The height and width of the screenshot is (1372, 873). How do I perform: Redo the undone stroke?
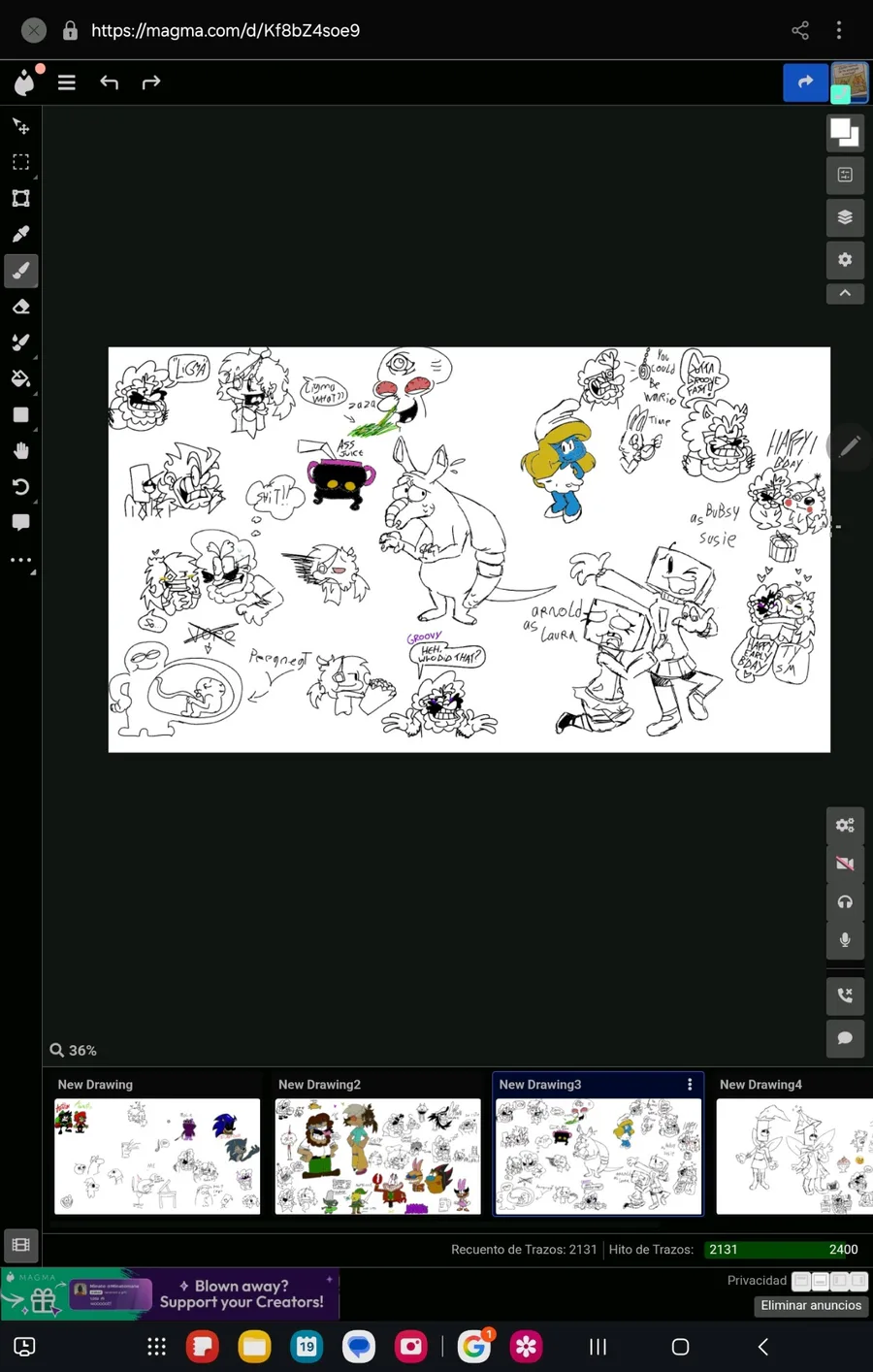pos(150,82)
